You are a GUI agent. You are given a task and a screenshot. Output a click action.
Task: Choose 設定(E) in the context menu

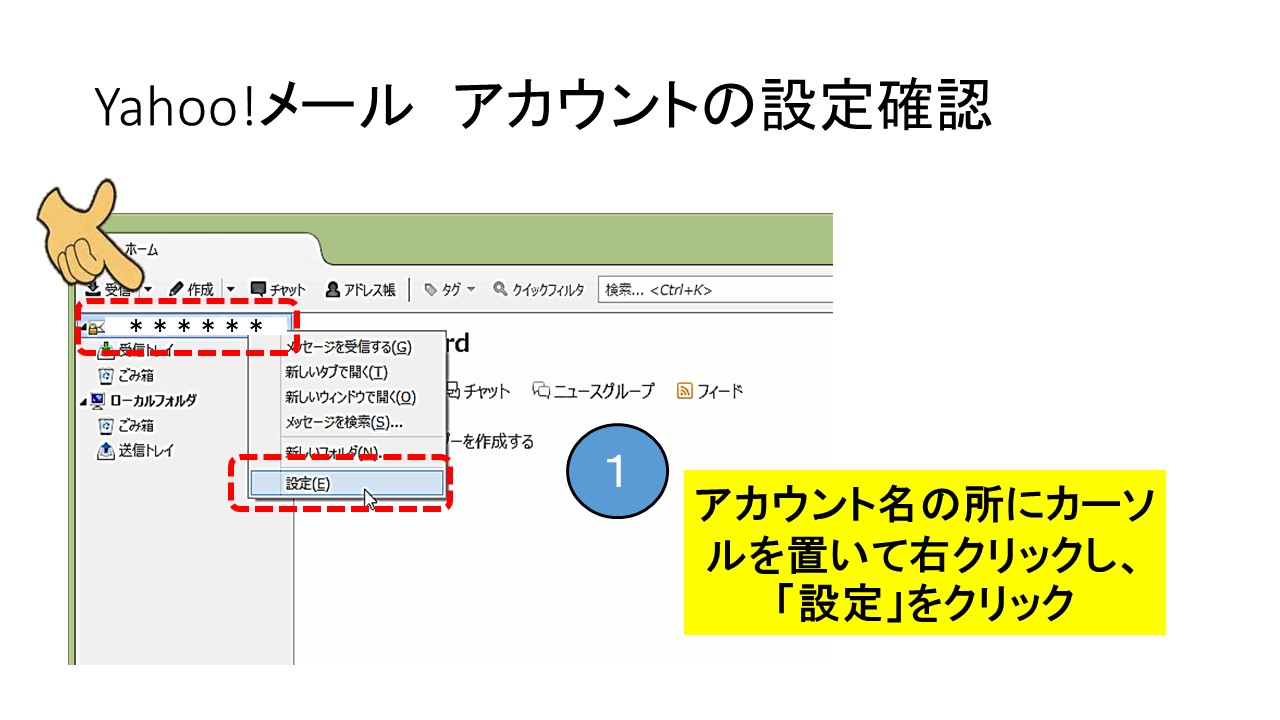pos(348,483)
